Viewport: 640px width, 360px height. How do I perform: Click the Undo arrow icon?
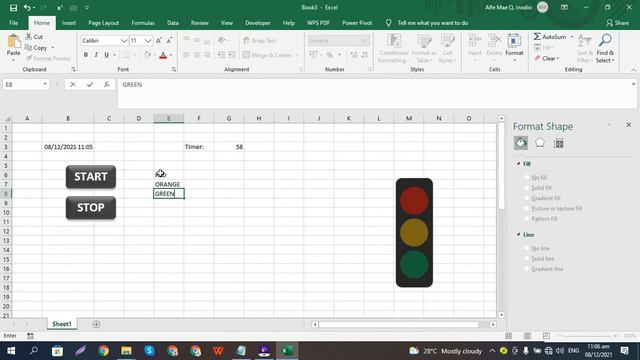coord(27,8)
